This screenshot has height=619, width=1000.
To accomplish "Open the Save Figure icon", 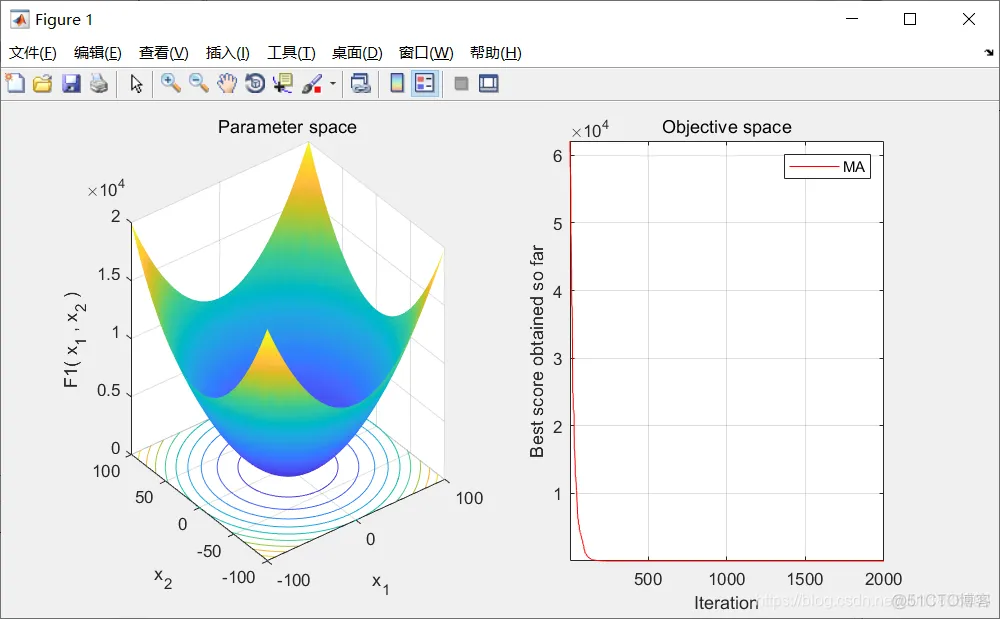I will [x=70, y=83].
